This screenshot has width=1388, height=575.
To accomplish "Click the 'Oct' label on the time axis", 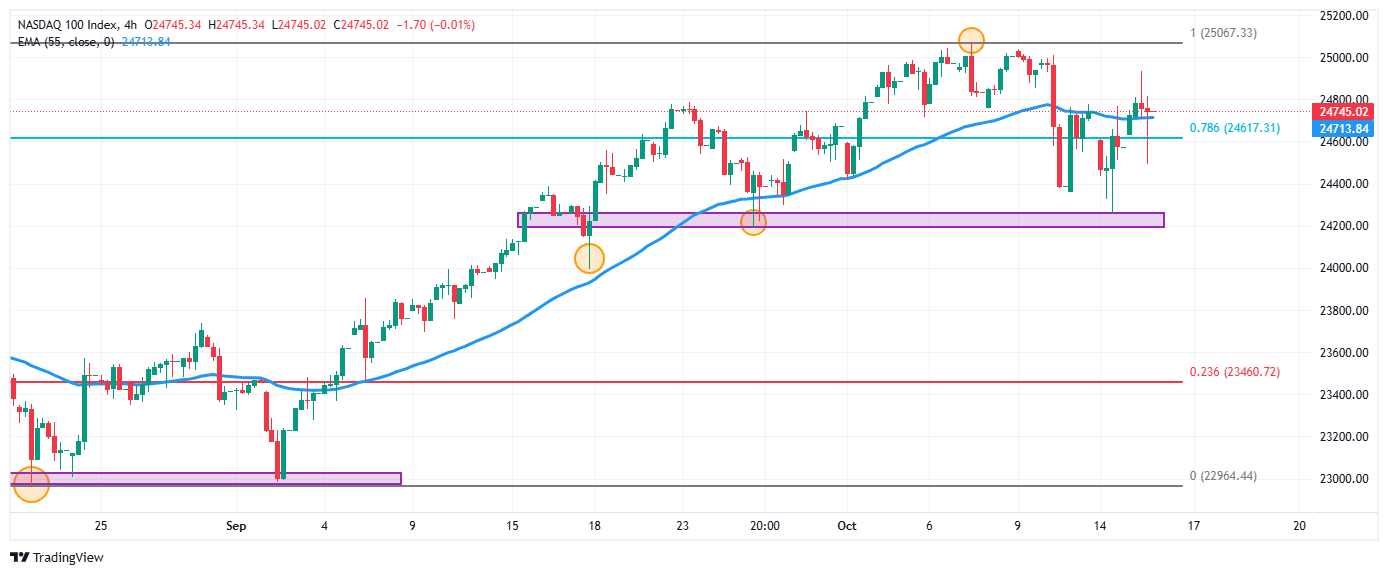I will 847,525.
